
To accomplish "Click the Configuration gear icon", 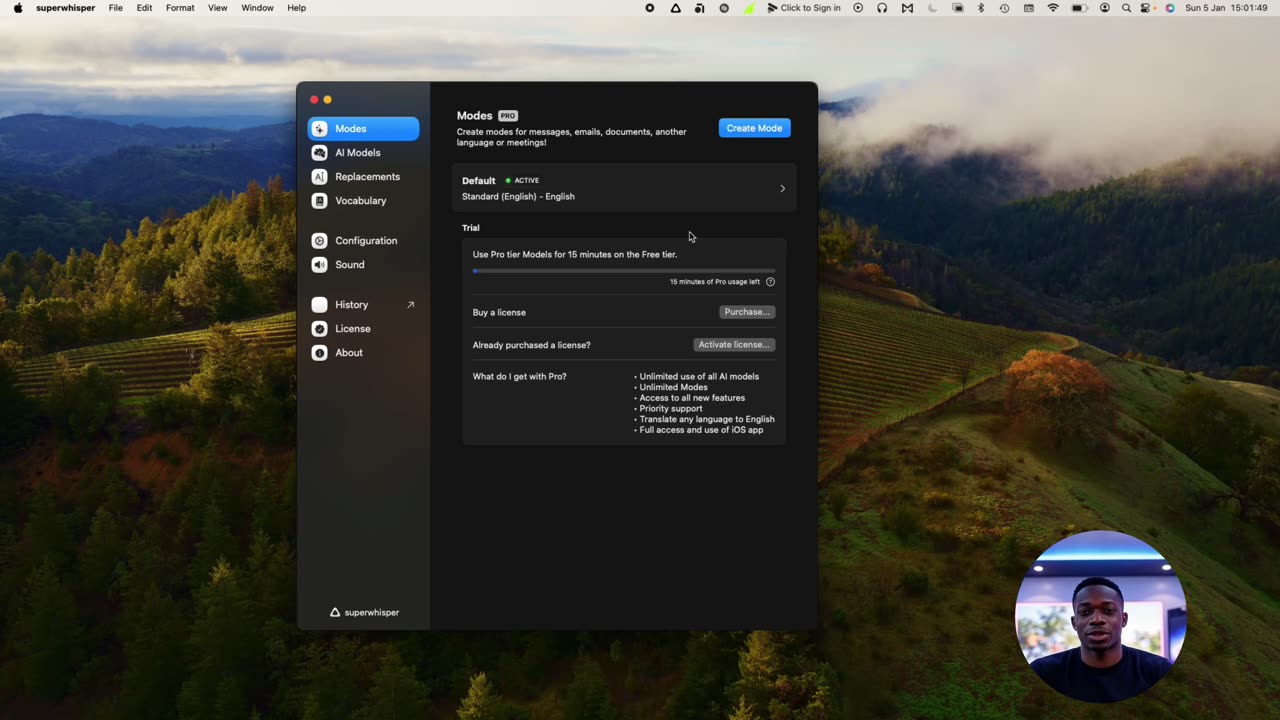I will tap(319, 240).
